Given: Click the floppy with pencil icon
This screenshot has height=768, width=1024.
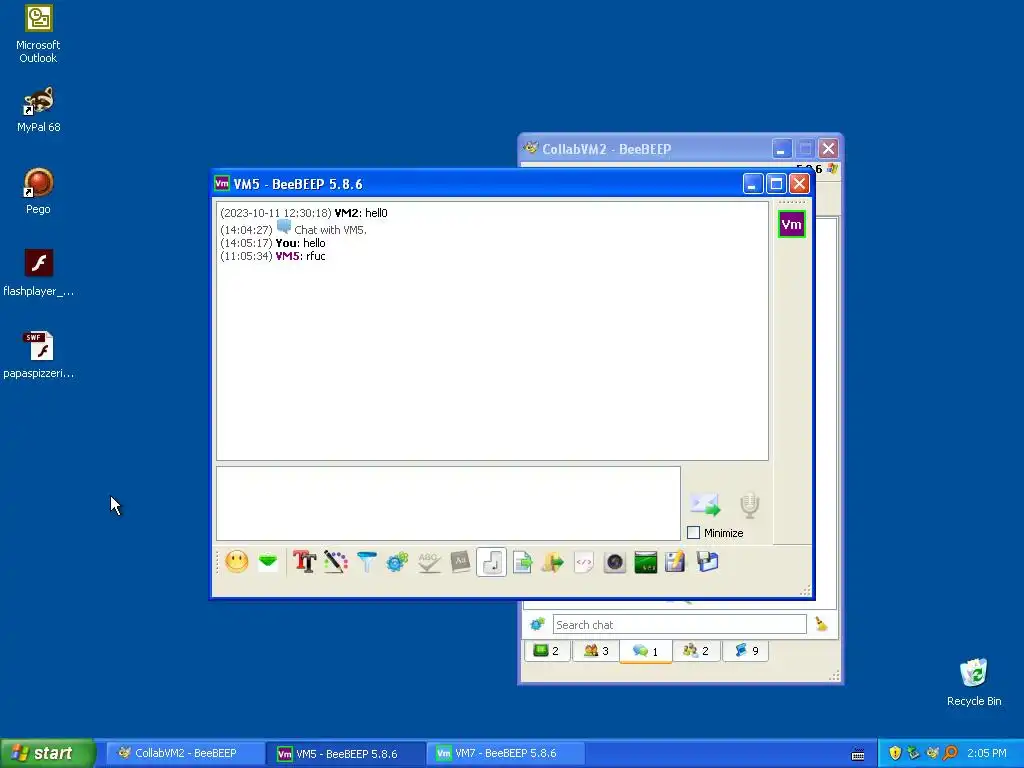Looking at the screenshot, I should 675,562.
